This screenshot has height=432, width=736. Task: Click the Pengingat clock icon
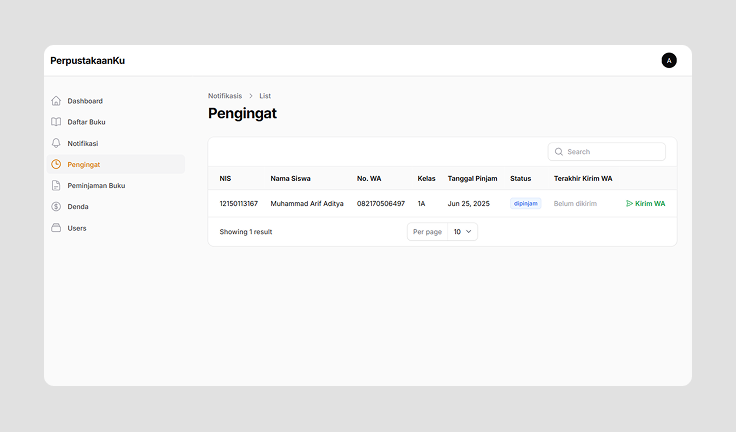pyautogui.click(x=56, y=164)
